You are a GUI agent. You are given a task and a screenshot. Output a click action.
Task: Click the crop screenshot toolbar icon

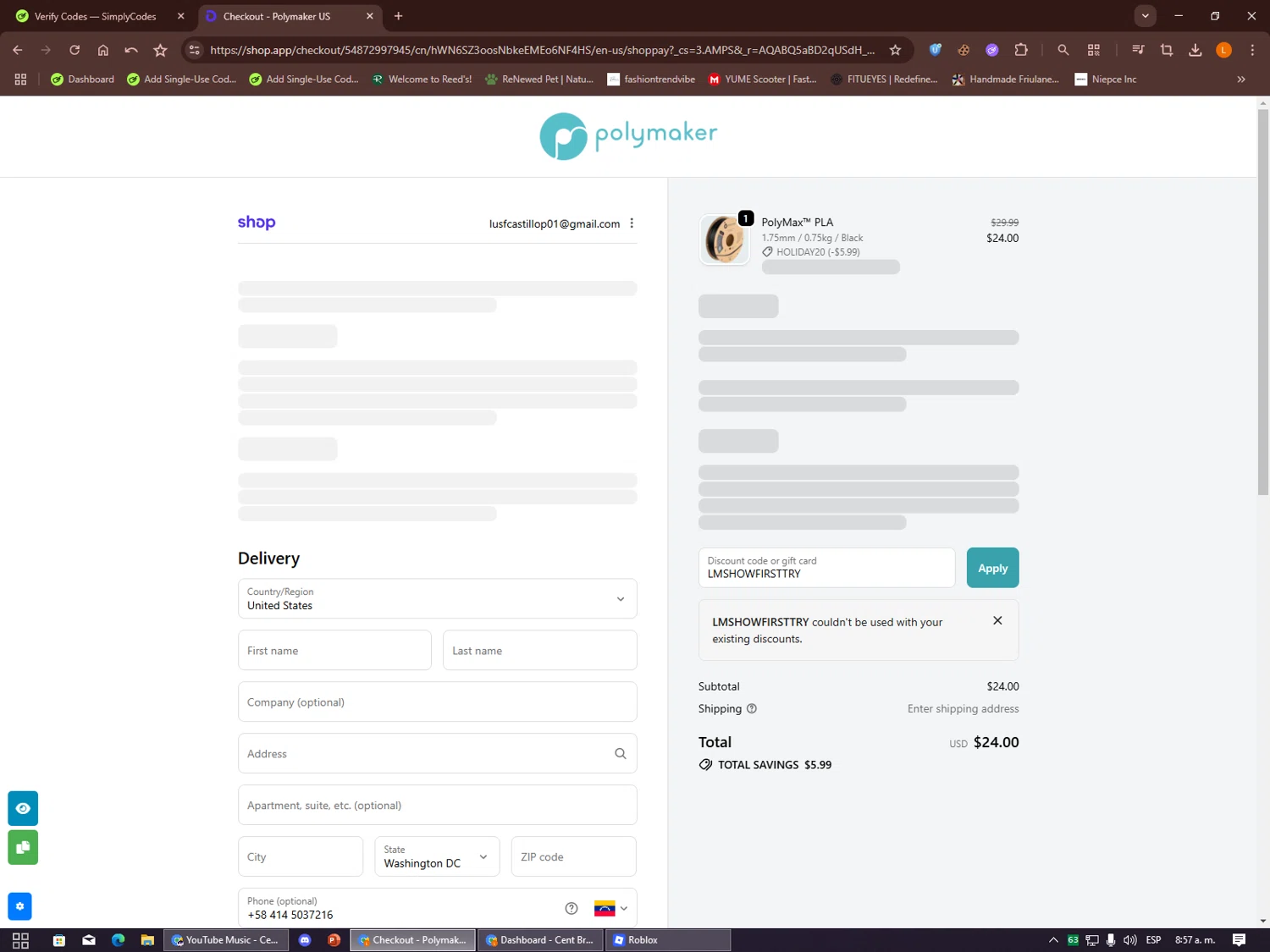(1167, 50)
